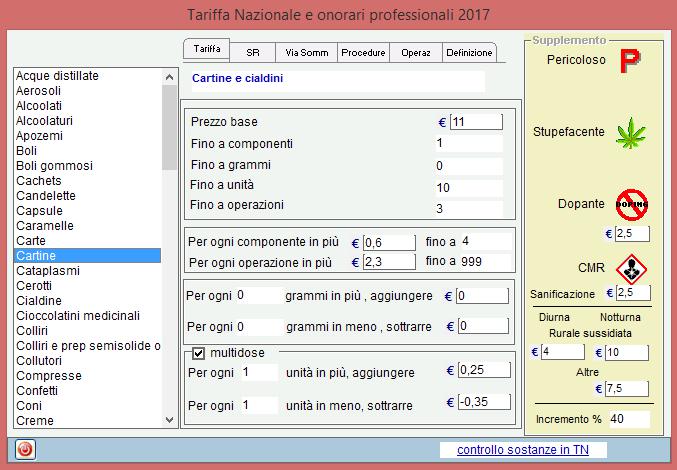
Task: Select Capsule in the list
Action: [88, 211]
